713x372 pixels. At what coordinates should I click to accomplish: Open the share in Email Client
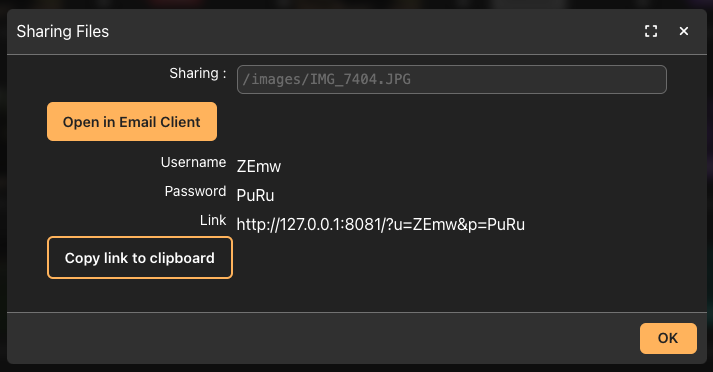point(132,121)
